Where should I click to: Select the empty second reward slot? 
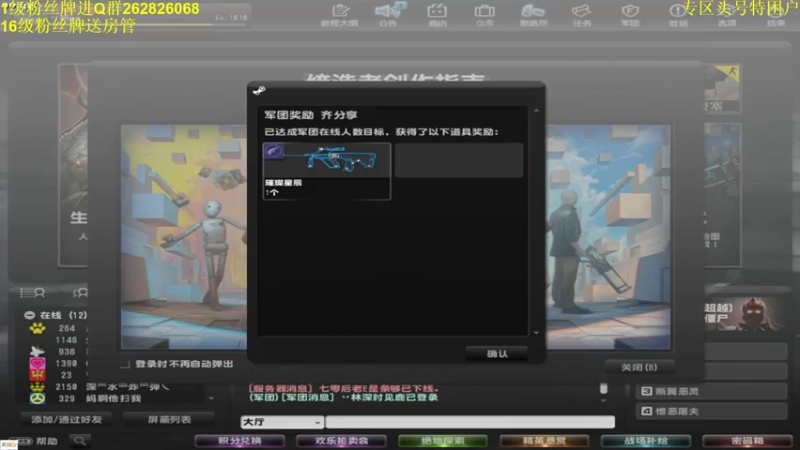click(x=459, y=160)
